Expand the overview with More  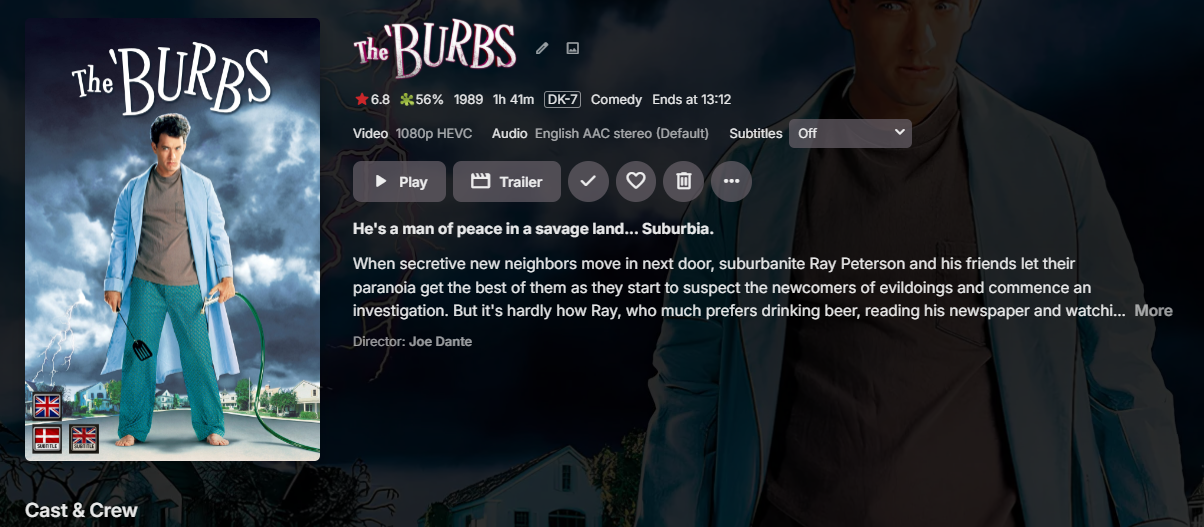pos(1153,311)
